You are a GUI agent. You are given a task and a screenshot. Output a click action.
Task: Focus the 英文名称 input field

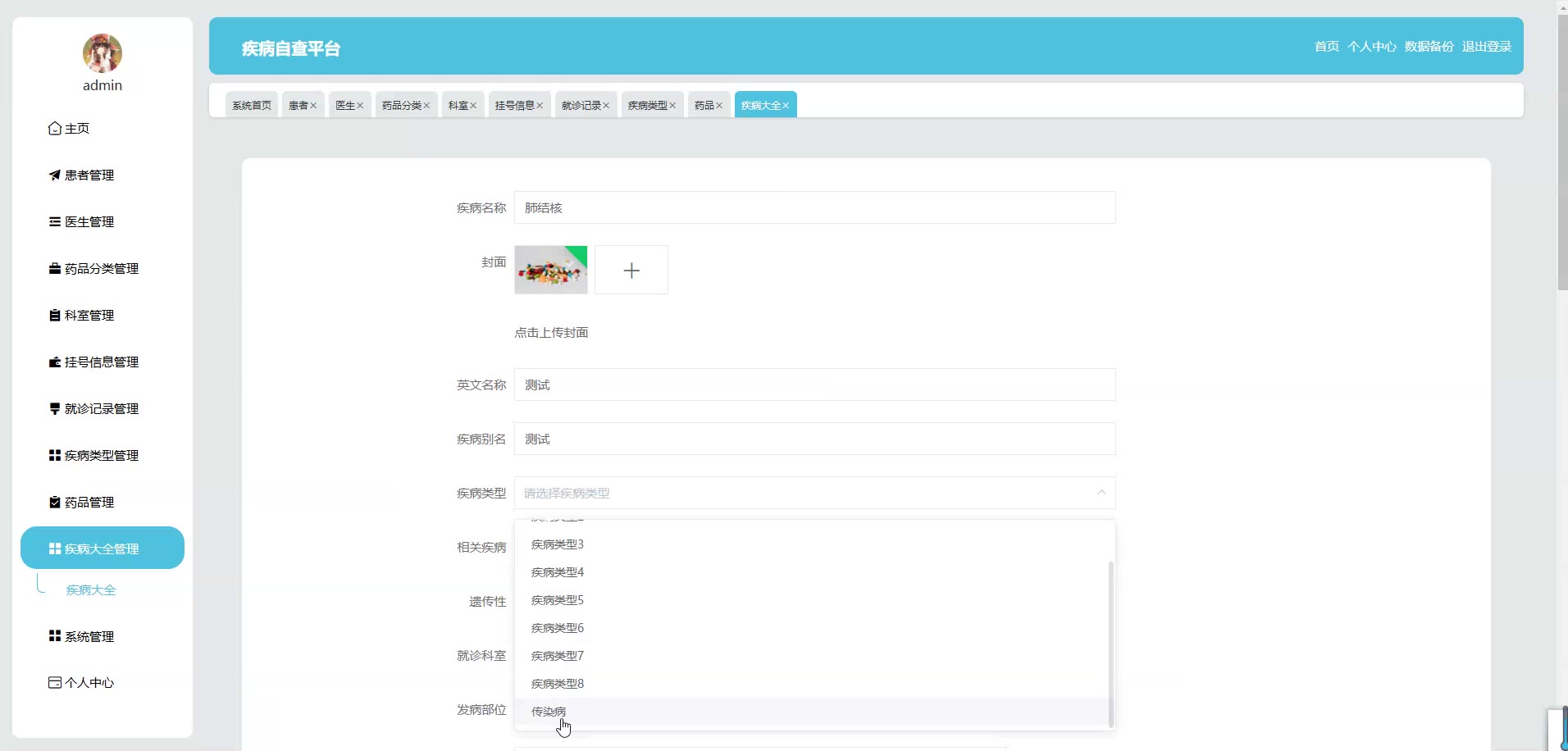tap(815, 385)
